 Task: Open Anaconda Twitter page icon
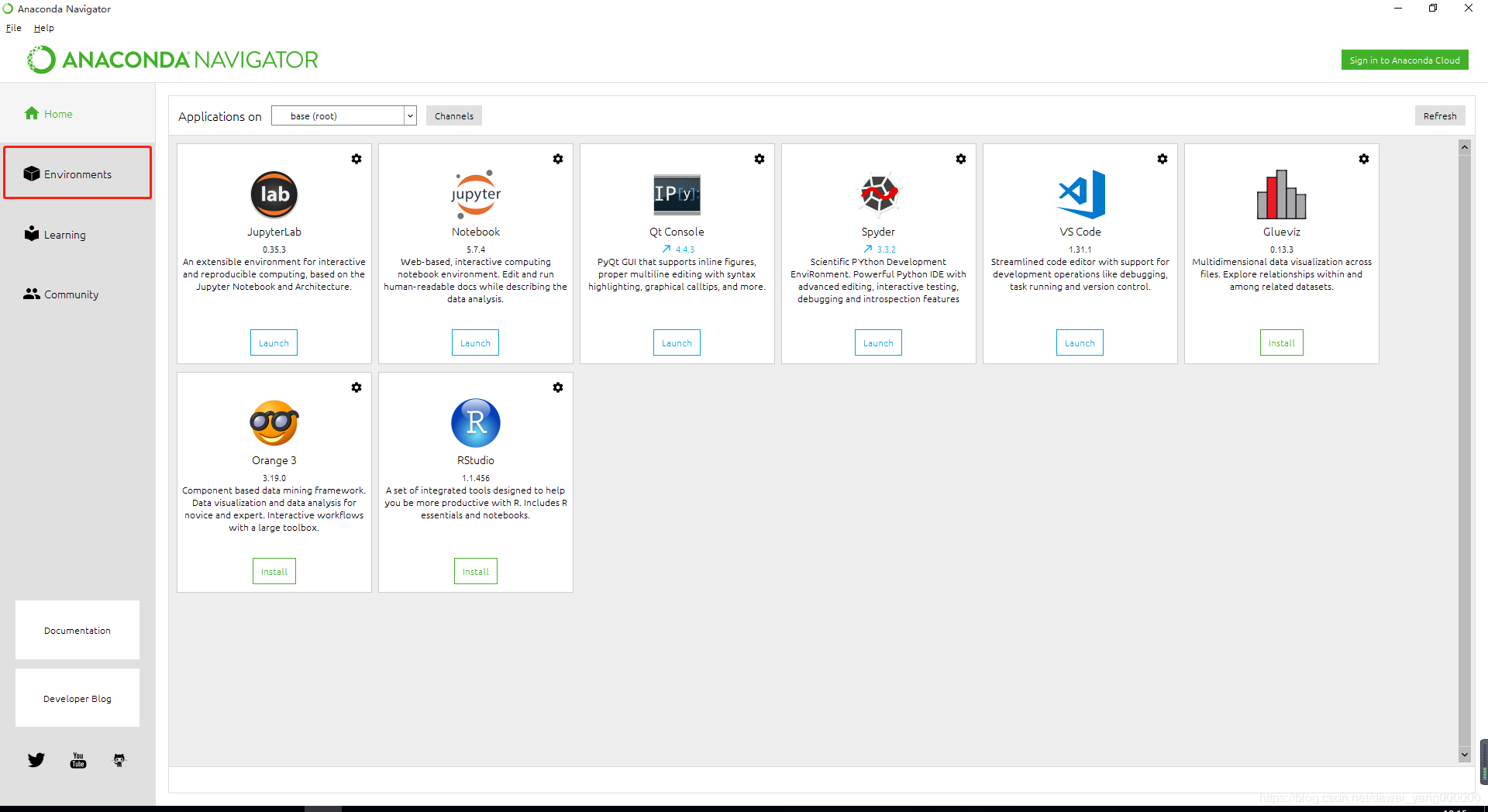tap(36, 760)
